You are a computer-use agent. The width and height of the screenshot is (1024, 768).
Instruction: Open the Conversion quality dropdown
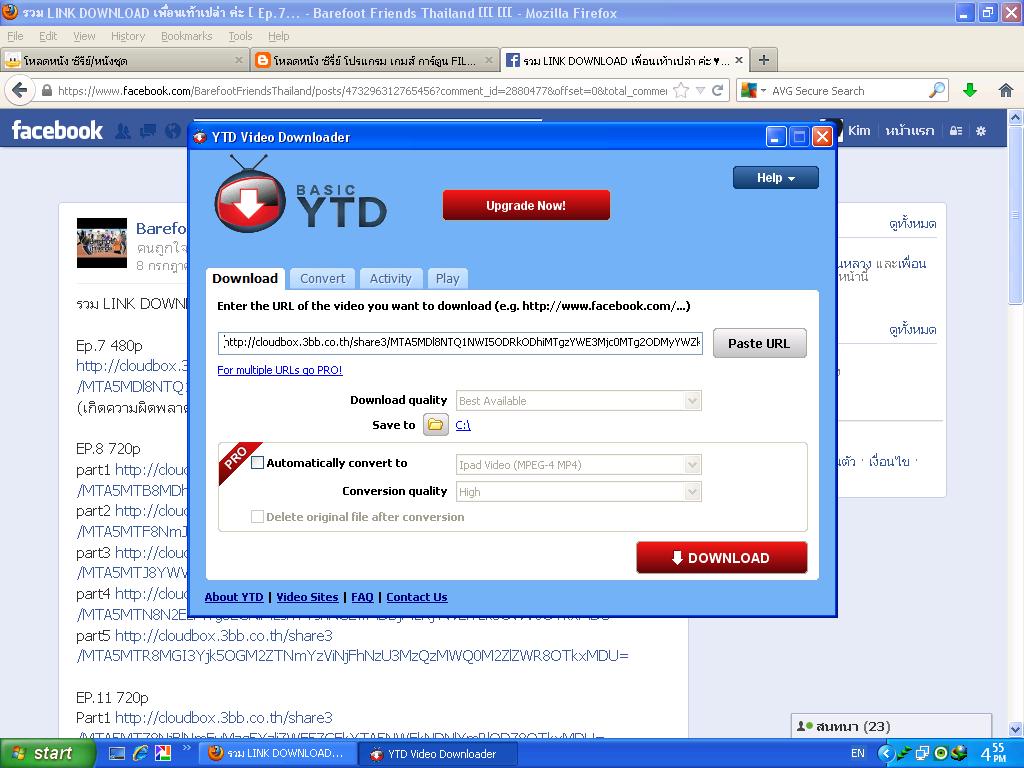[x=692, y=492]
